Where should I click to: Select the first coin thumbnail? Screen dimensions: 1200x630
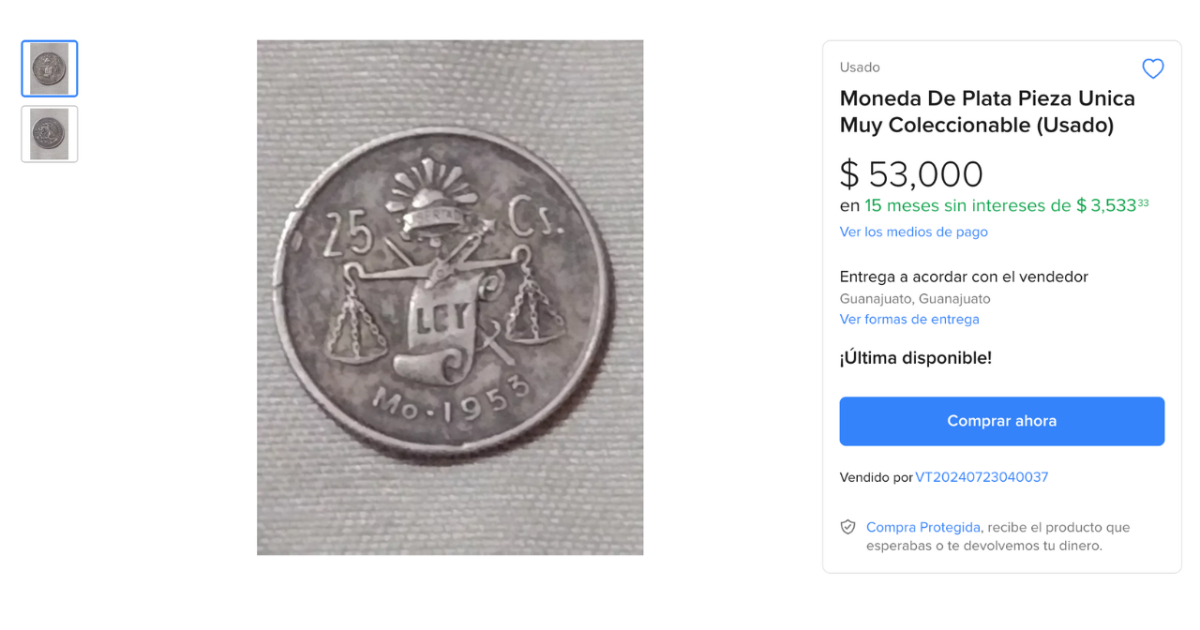click(50, 69)
